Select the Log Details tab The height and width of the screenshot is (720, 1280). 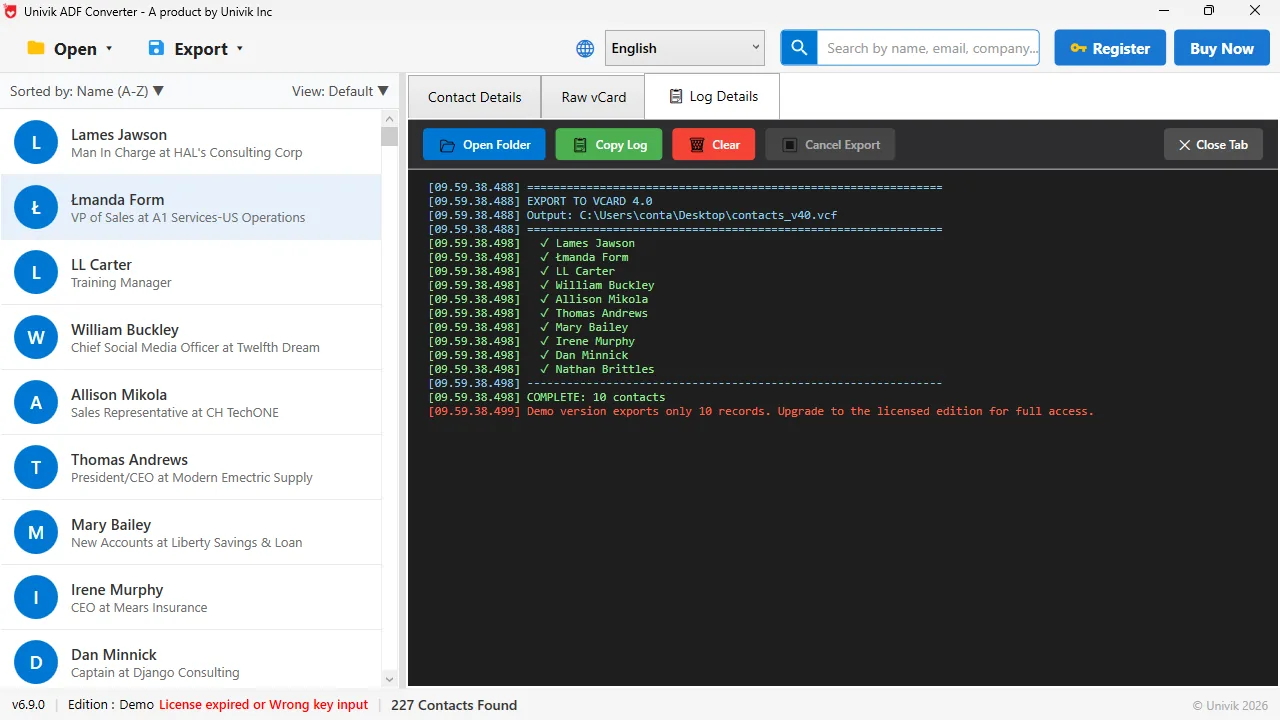point(712,96)
